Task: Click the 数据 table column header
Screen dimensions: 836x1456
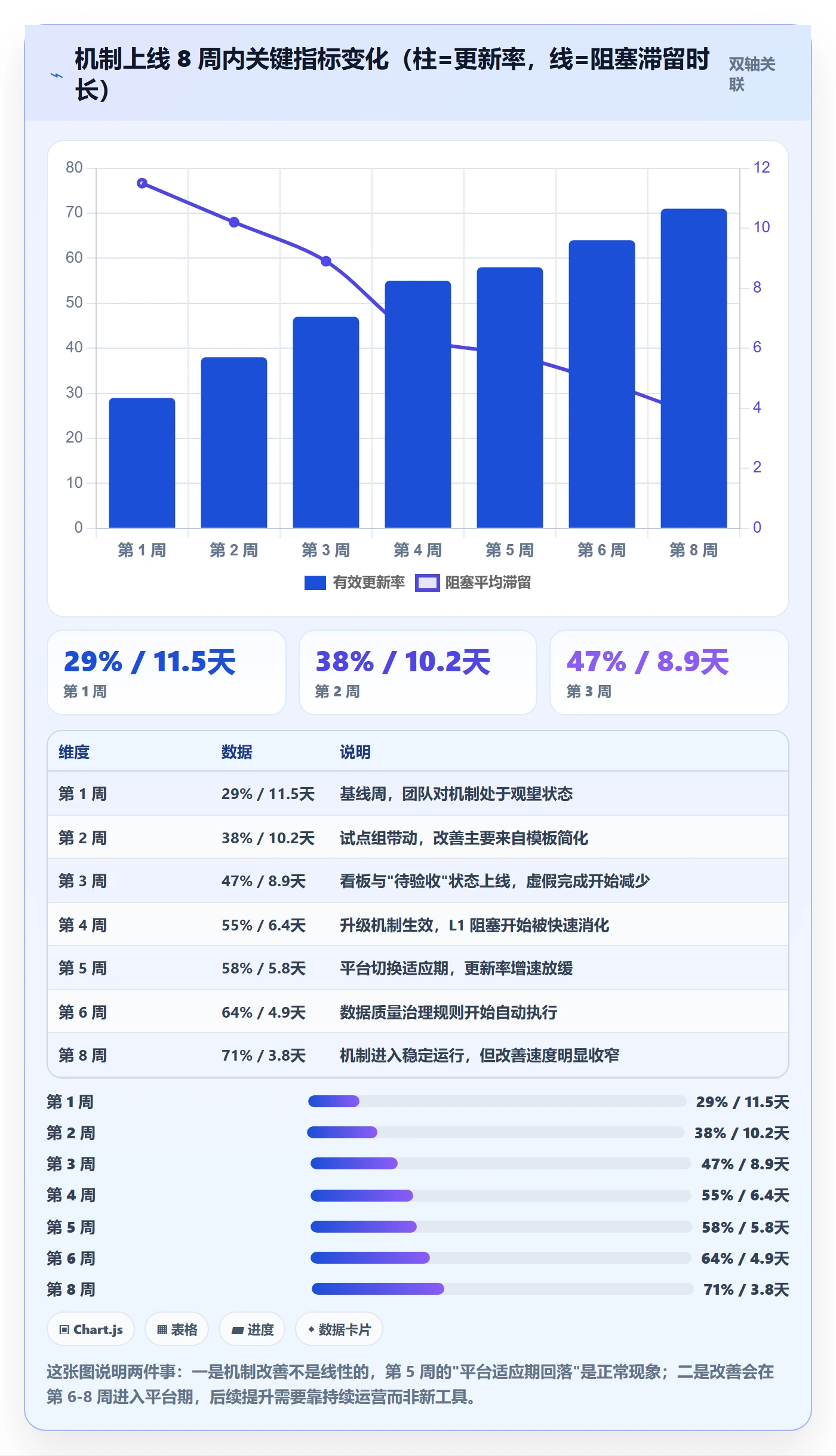Action: (x=237, y=752)
